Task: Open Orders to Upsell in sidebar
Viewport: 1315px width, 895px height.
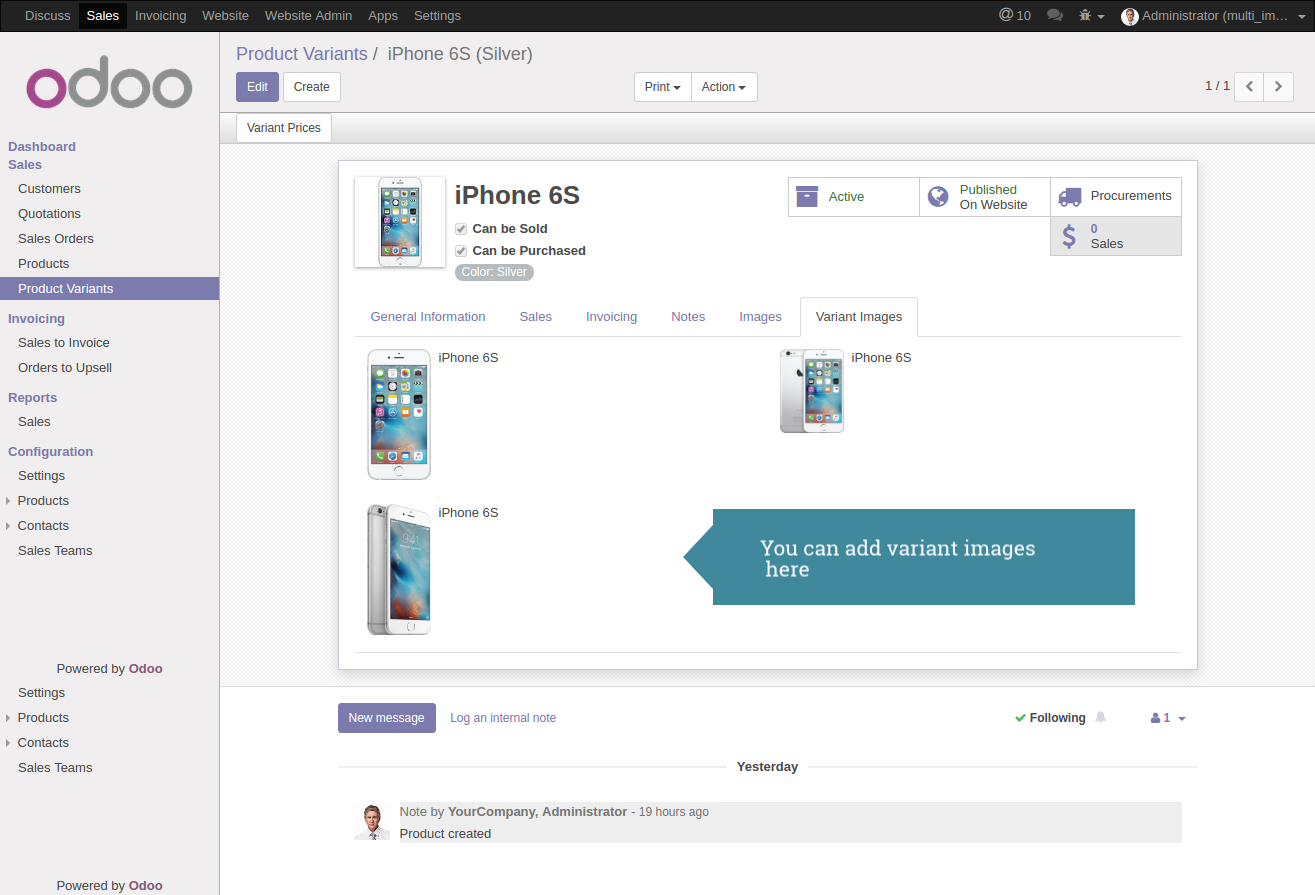Action: 65,367
